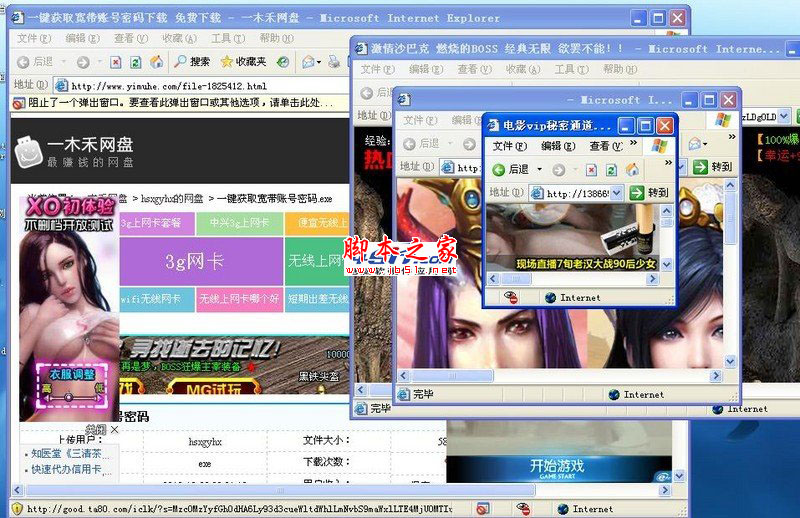Click the popup blocked information bar

tap(180, 103)
